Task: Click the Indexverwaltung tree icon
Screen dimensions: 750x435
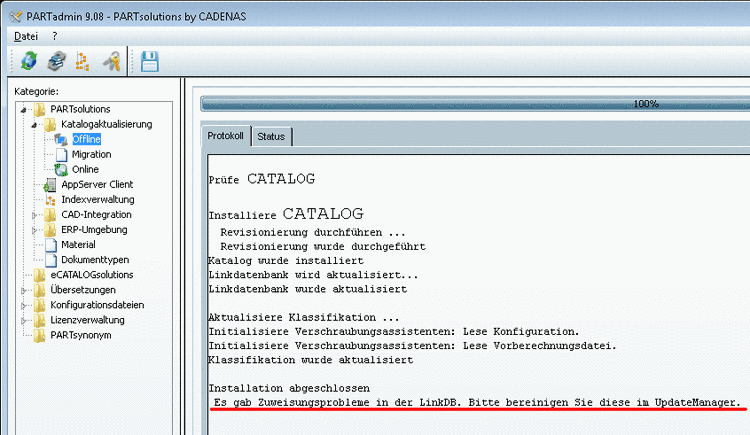Action: click(50, 200)
